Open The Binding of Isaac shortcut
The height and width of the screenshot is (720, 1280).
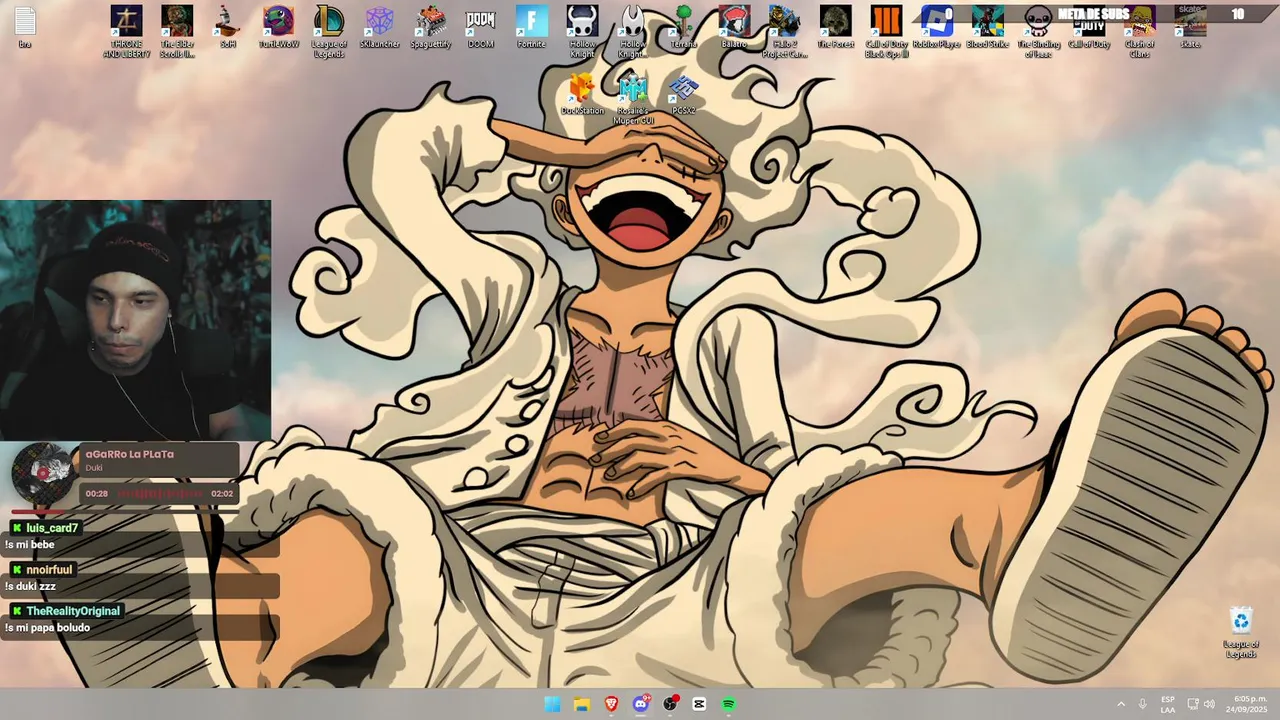(x=1038, y=30)
